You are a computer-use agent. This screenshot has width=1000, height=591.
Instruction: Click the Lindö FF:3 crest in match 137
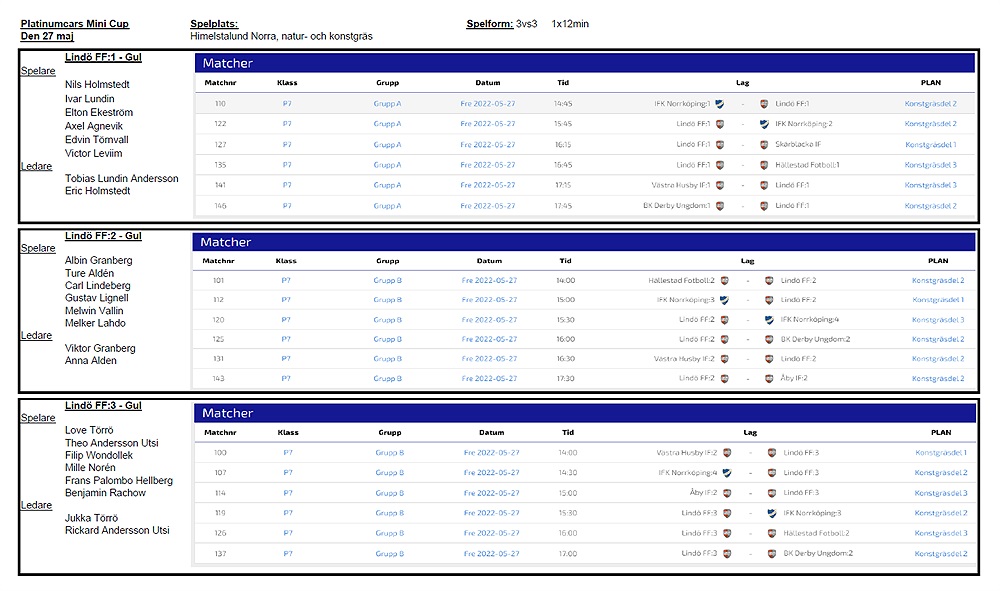[x=727, y=553]
